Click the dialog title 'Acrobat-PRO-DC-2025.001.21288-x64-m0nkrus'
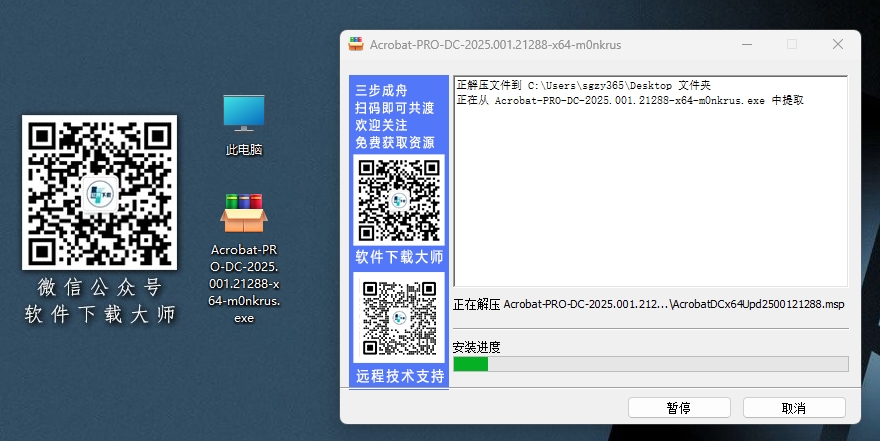This screenshot has width=880, height=441. tap(496, 45)
